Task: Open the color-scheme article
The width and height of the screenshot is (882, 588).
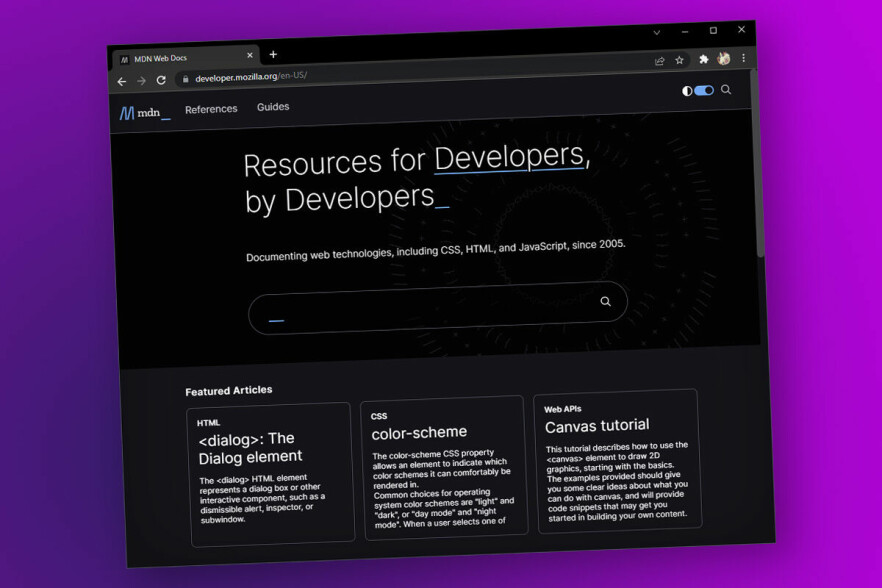Action: tap(419, 433)
